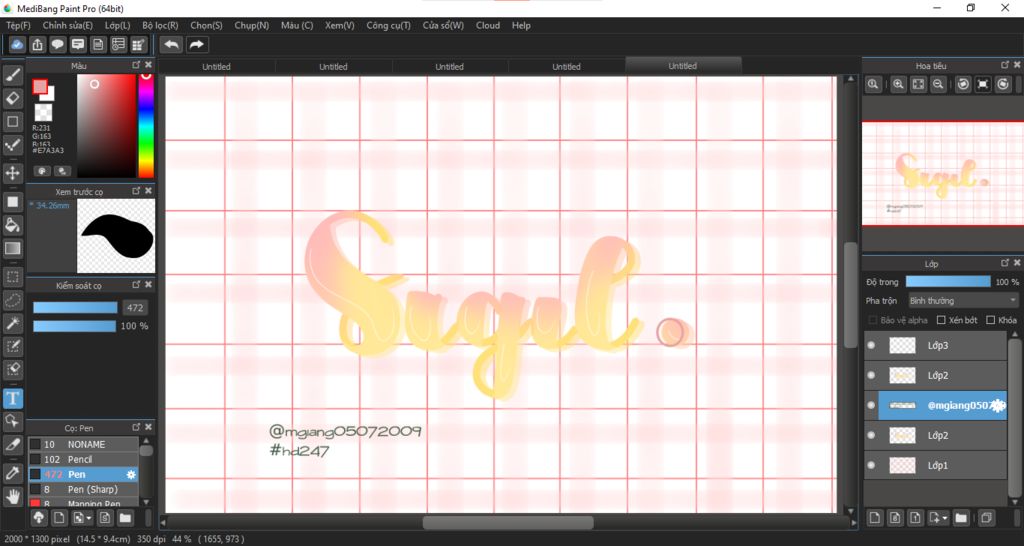Click the rainbow hue bar

146,125
